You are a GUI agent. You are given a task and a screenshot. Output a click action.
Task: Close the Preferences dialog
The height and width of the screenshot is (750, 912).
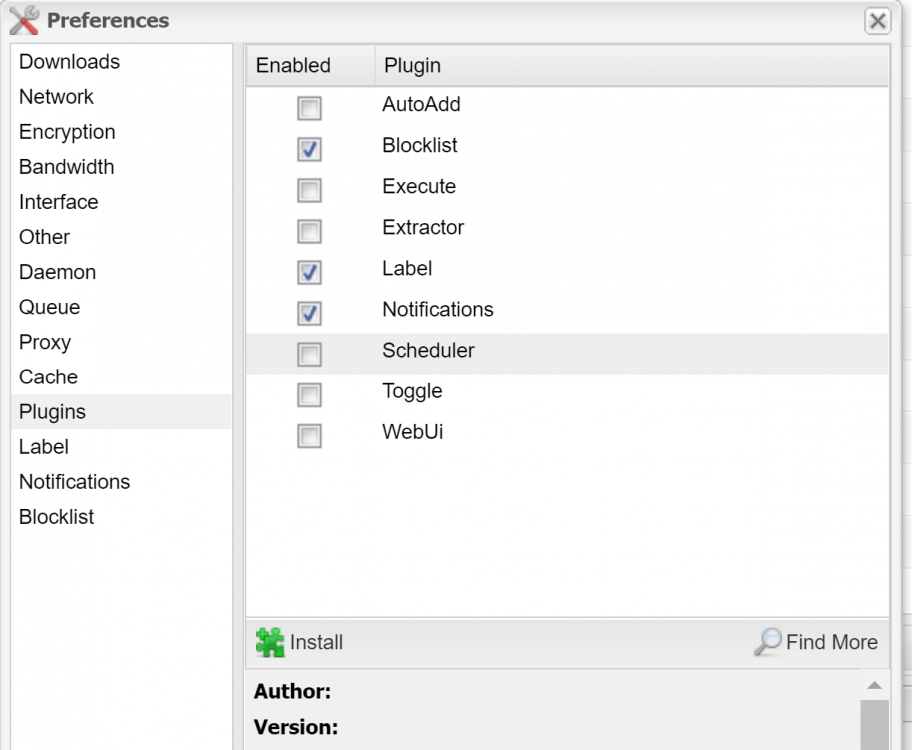point(877,21)
